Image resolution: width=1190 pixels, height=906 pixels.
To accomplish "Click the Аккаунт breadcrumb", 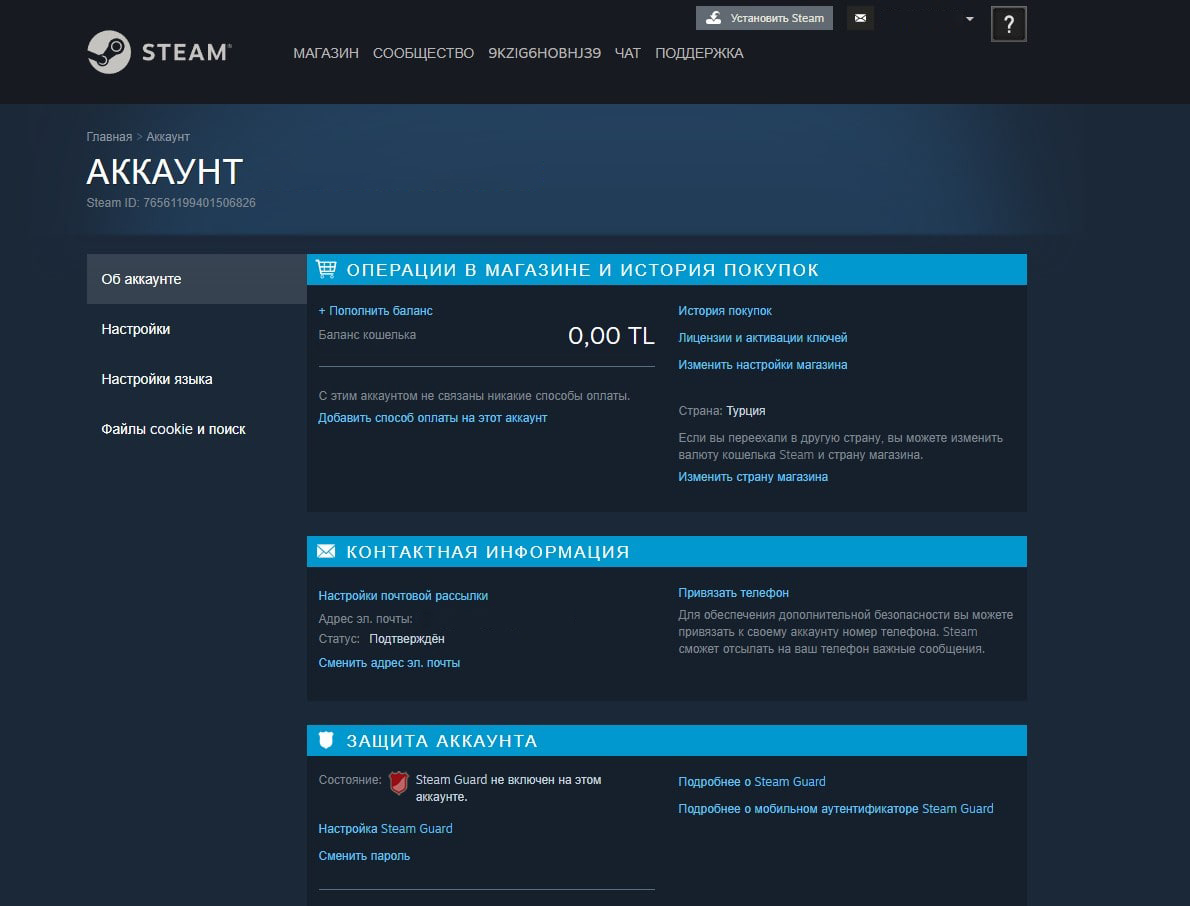I will [x=168, y=137].
